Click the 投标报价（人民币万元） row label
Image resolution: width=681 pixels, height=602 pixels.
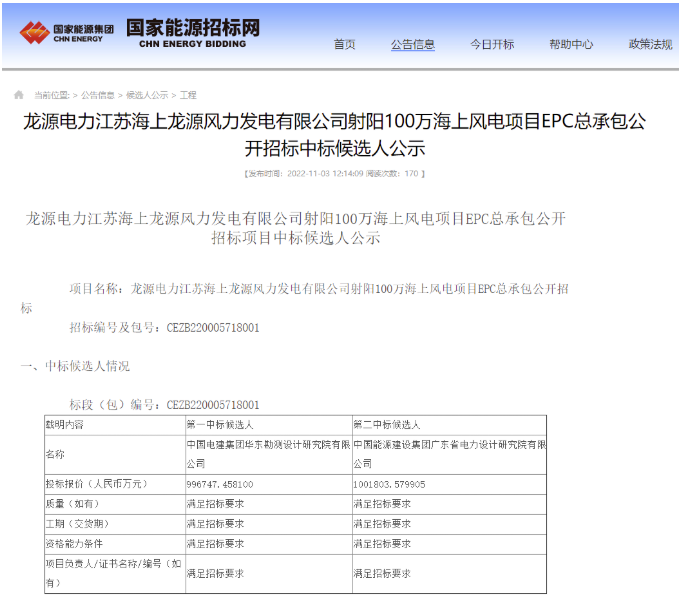tap(97, 484)
